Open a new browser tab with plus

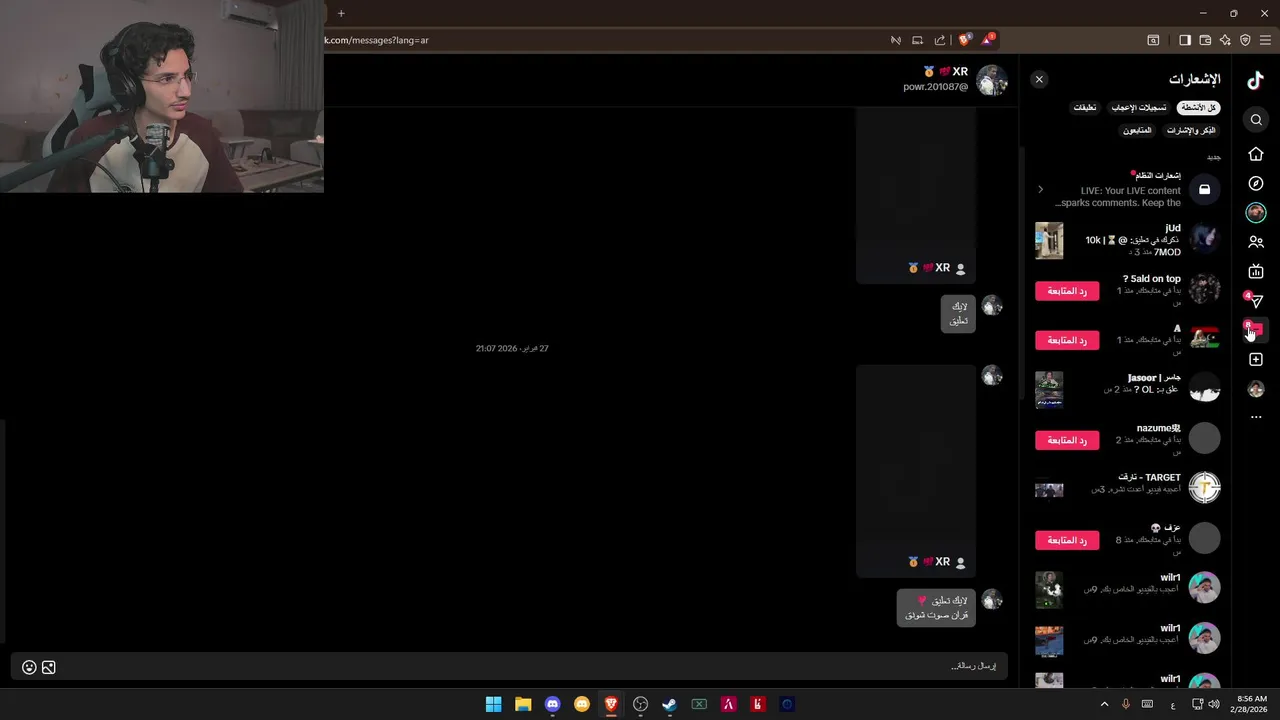(341, 13)
